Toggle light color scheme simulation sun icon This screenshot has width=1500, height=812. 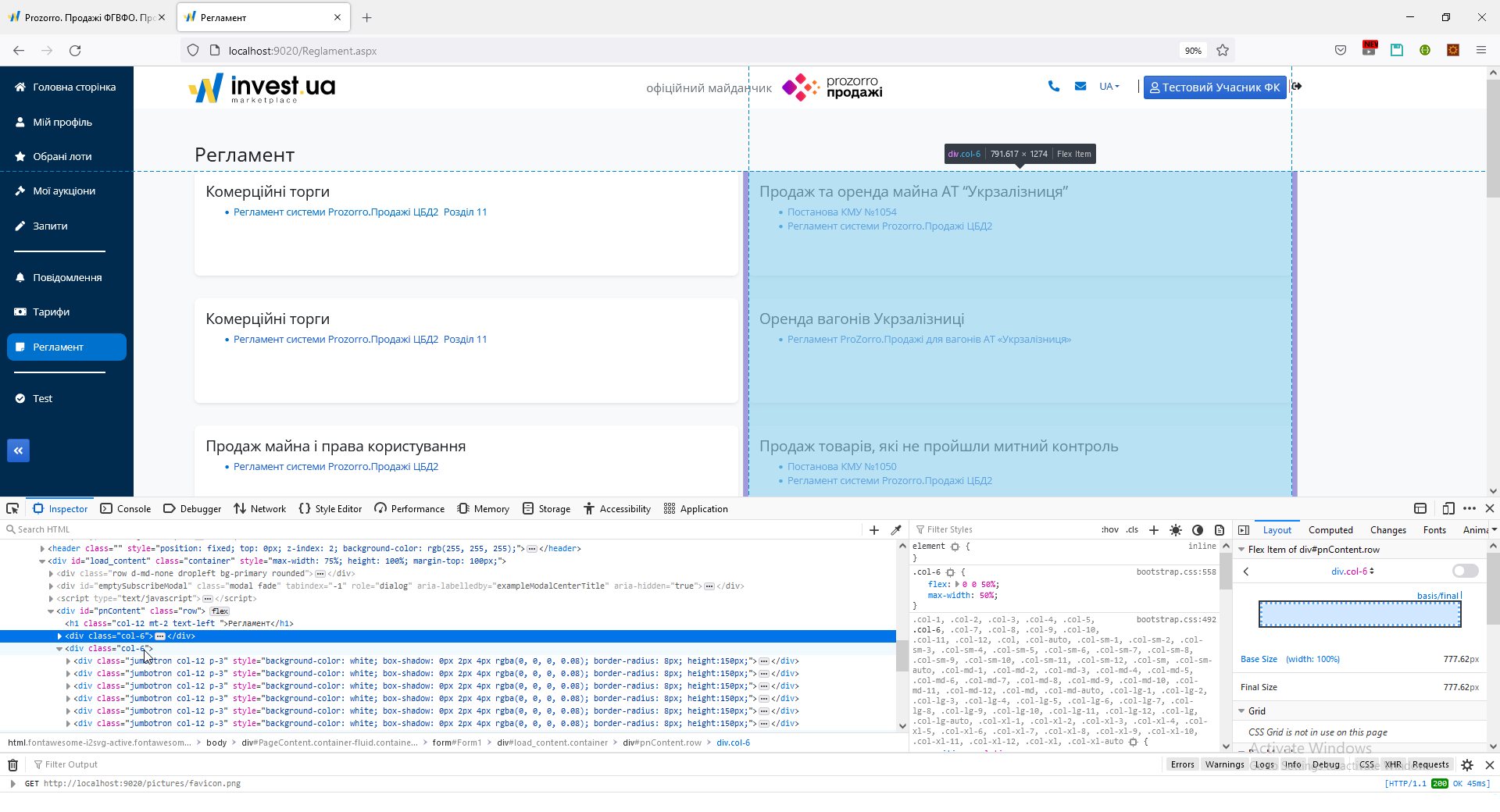click(1176, 529)
